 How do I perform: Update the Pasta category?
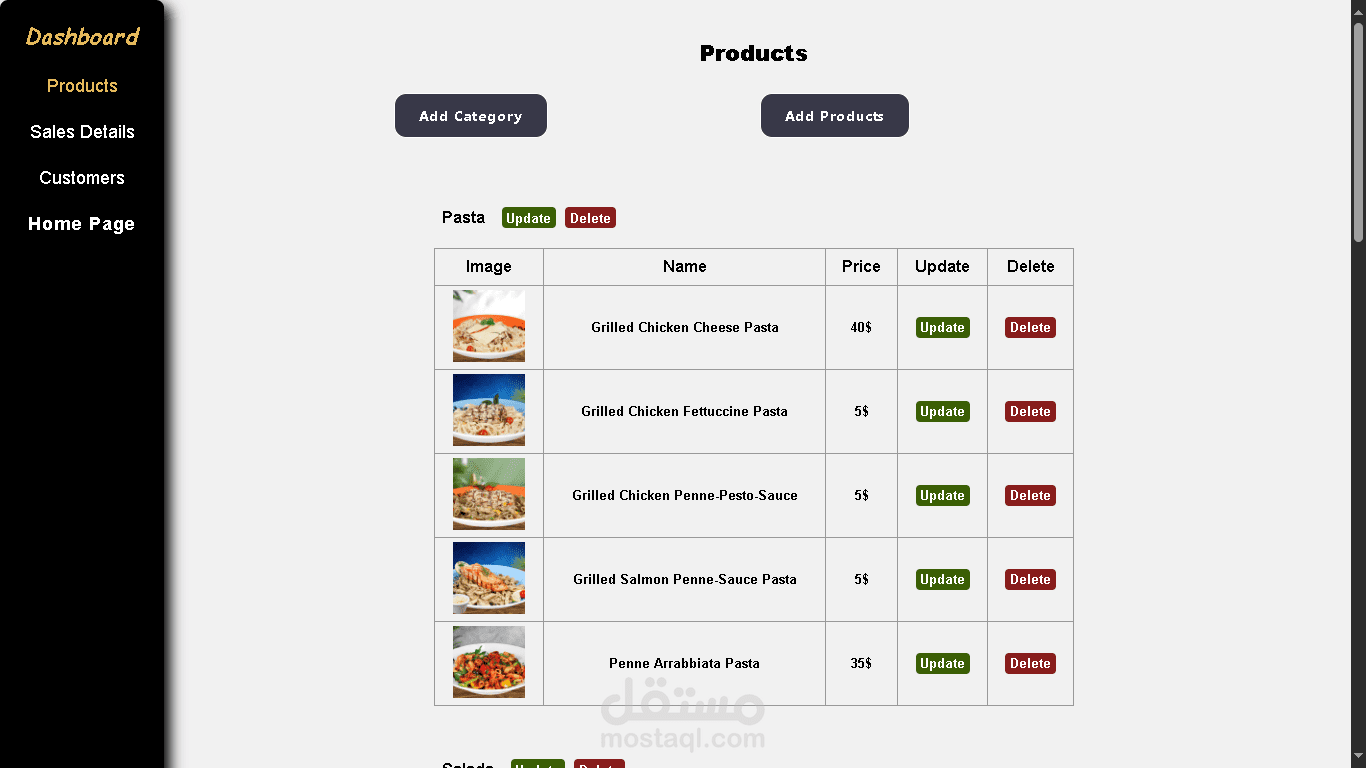pyautogui.click(x=528, y=218)
